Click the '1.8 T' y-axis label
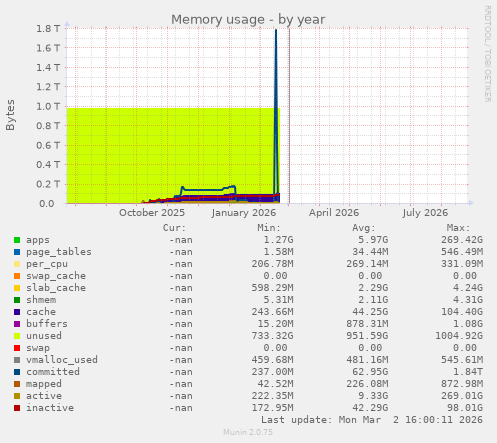The height and width of the screenshot is (443, 497). [48, 29]
